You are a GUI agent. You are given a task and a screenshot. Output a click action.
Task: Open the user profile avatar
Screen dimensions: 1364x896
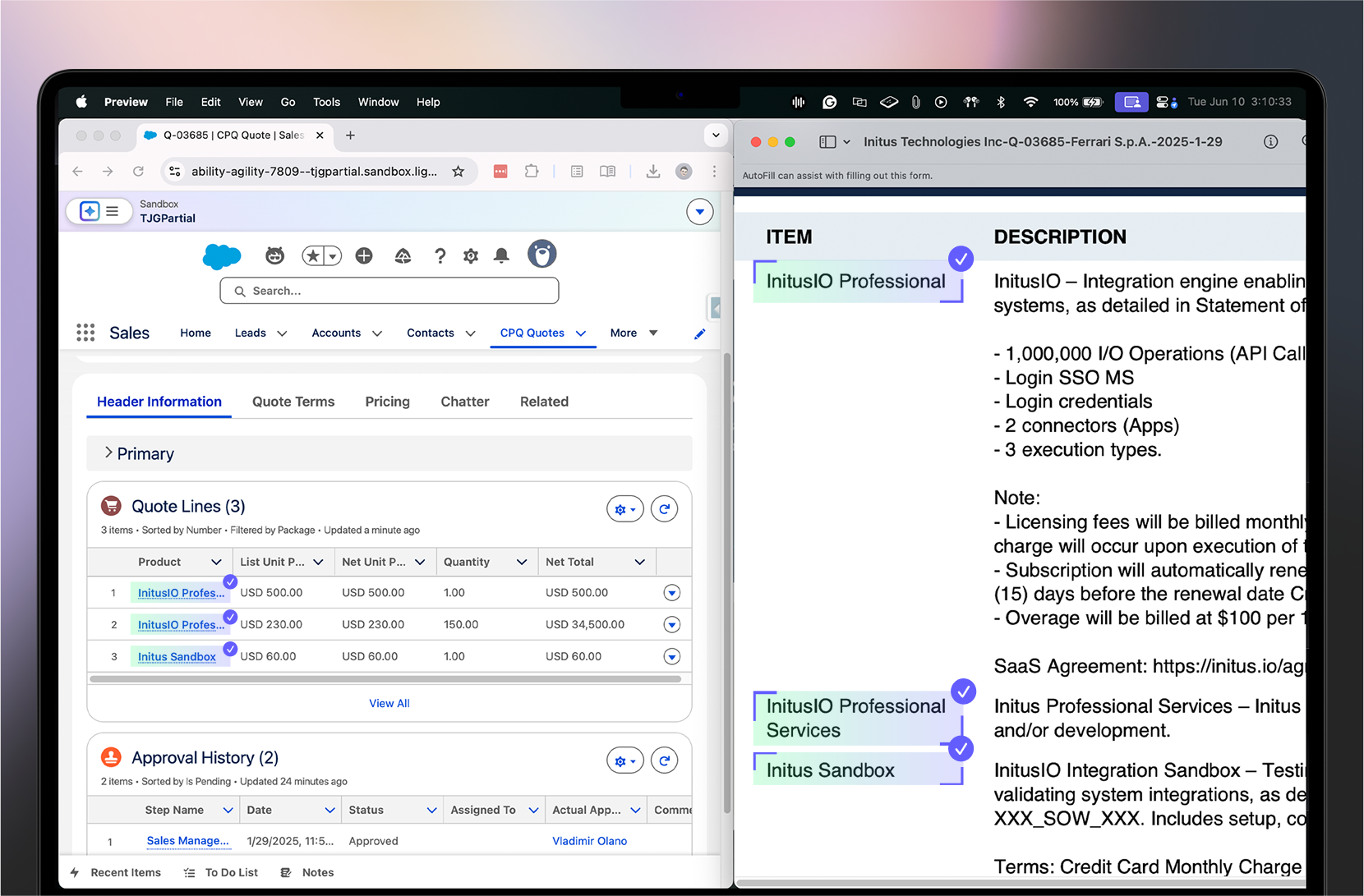coord(541,255)
